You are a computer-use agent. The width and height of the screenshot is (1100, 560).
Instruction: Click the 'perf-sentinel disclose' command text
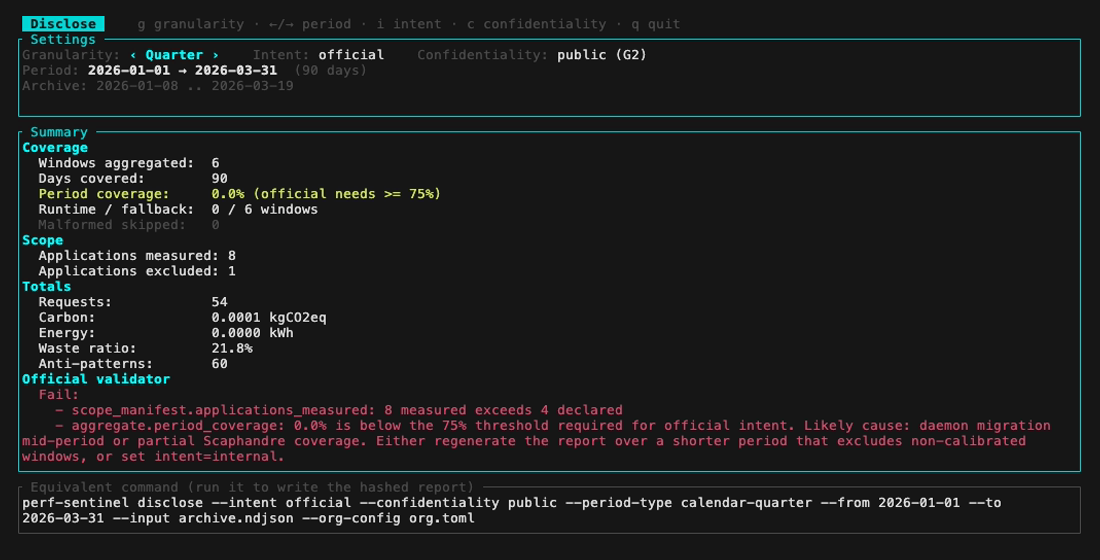coord(112,502)
